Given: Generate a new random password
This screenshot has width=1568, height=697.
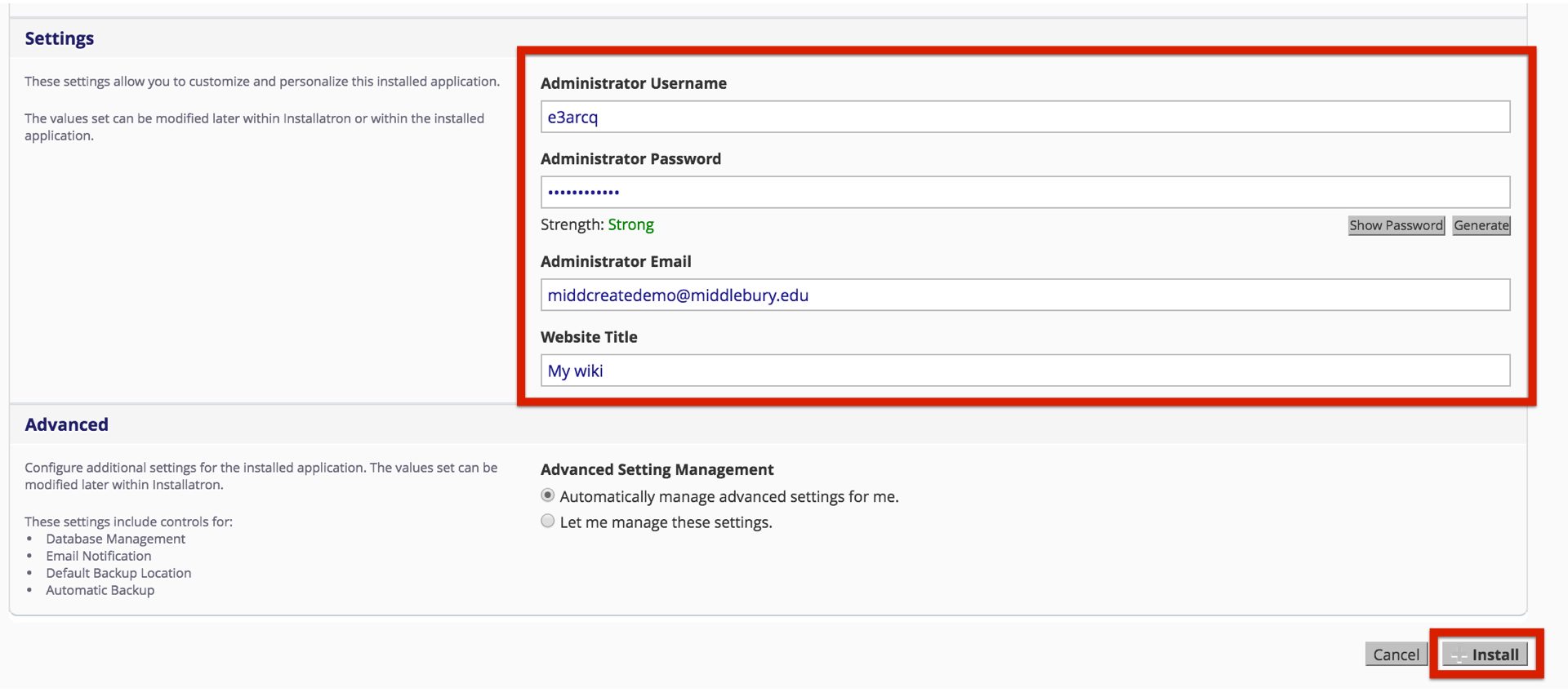Looking at the screenshot, I should tap(1481, 225).
